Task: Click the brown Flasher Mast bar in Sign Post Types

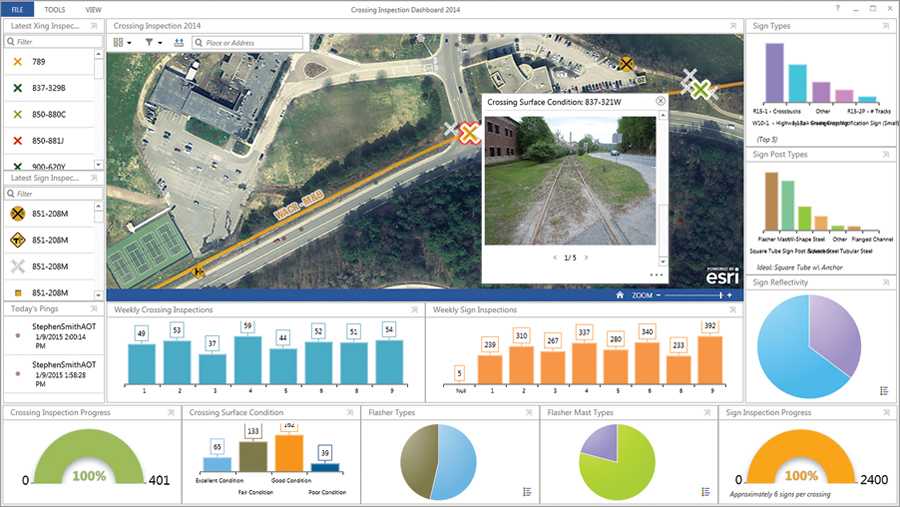Action: click(x=771, y=202)
